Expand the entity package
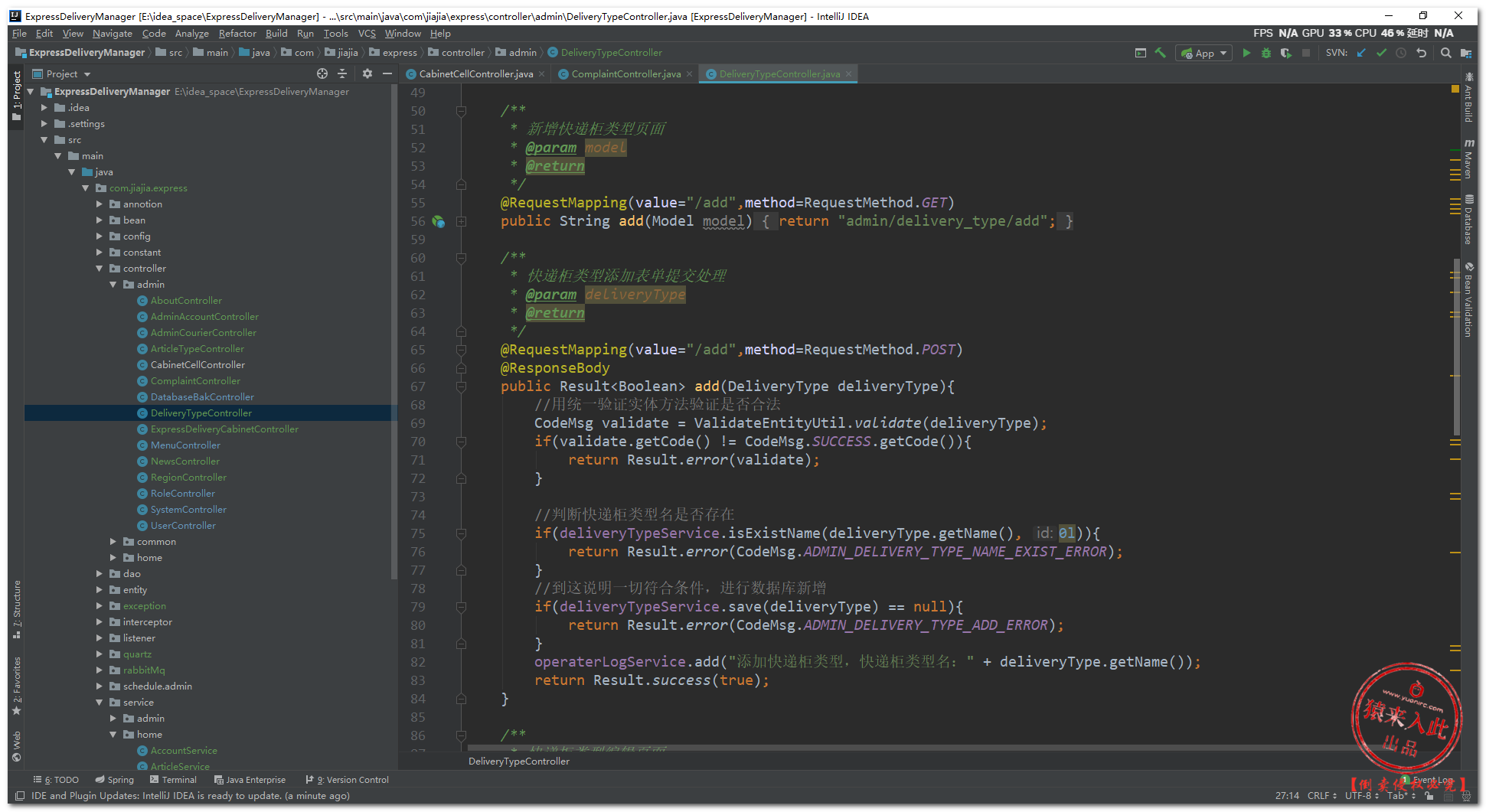The image size is (1486, 812). pyautogui.click(x=100, y=590)
